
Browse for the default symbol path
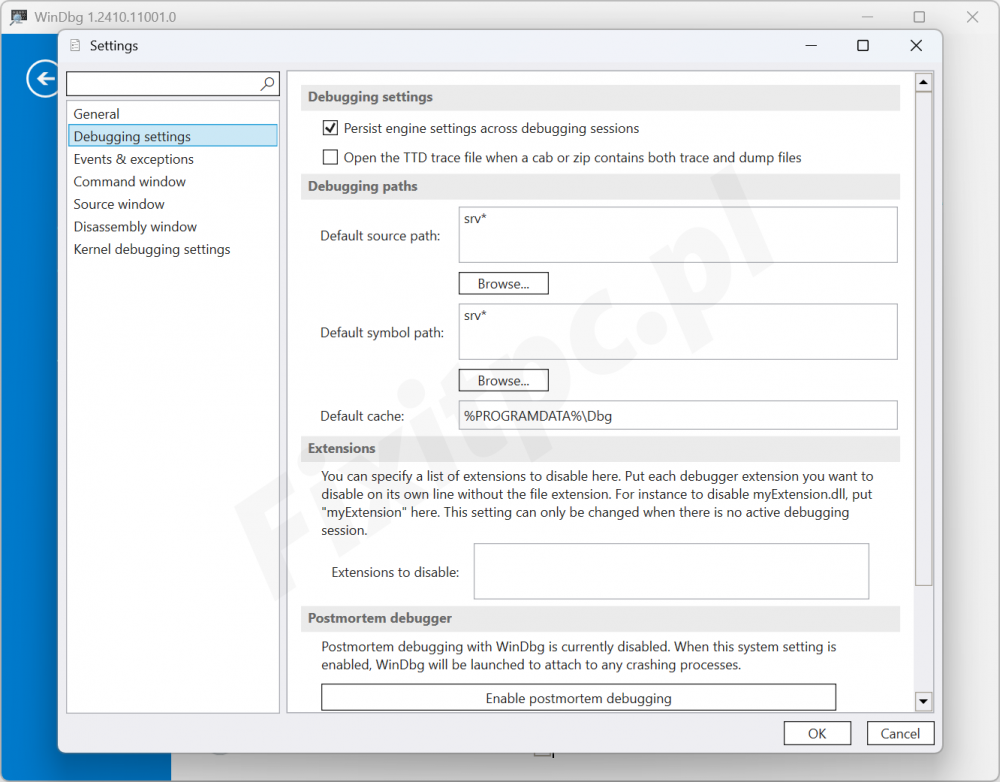(503, 381)
